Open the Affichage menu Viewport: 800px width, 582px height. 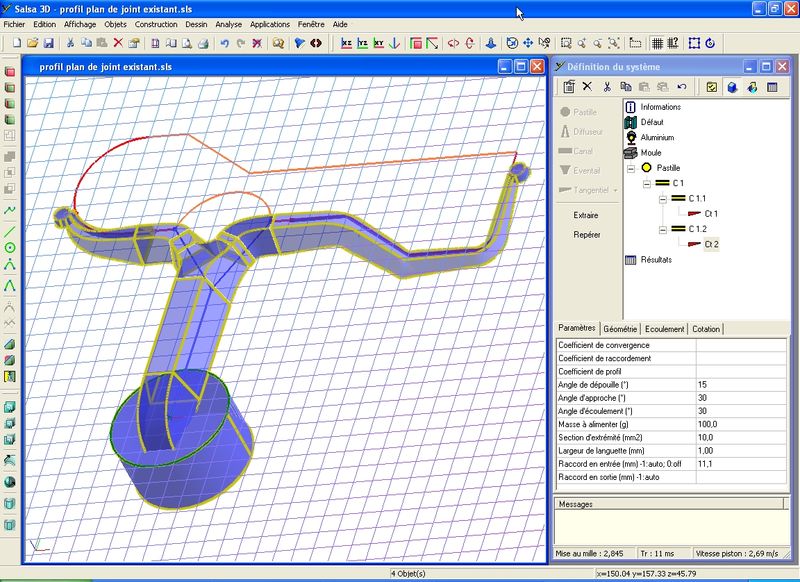[80, 24]
